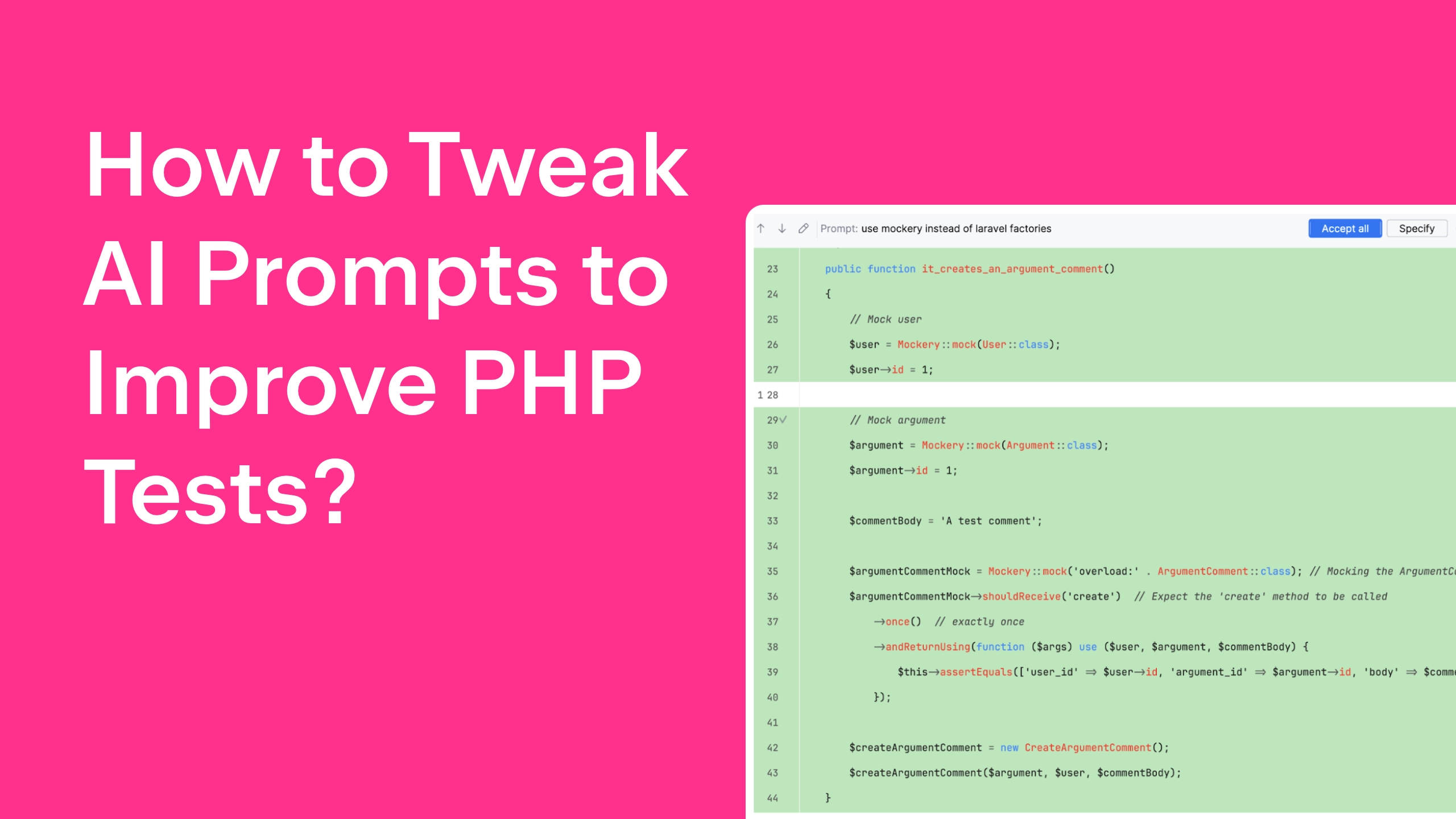1456x819 pixels.
Task: Click the 'Accept all' button
Action: click(x=1343, y=228)
